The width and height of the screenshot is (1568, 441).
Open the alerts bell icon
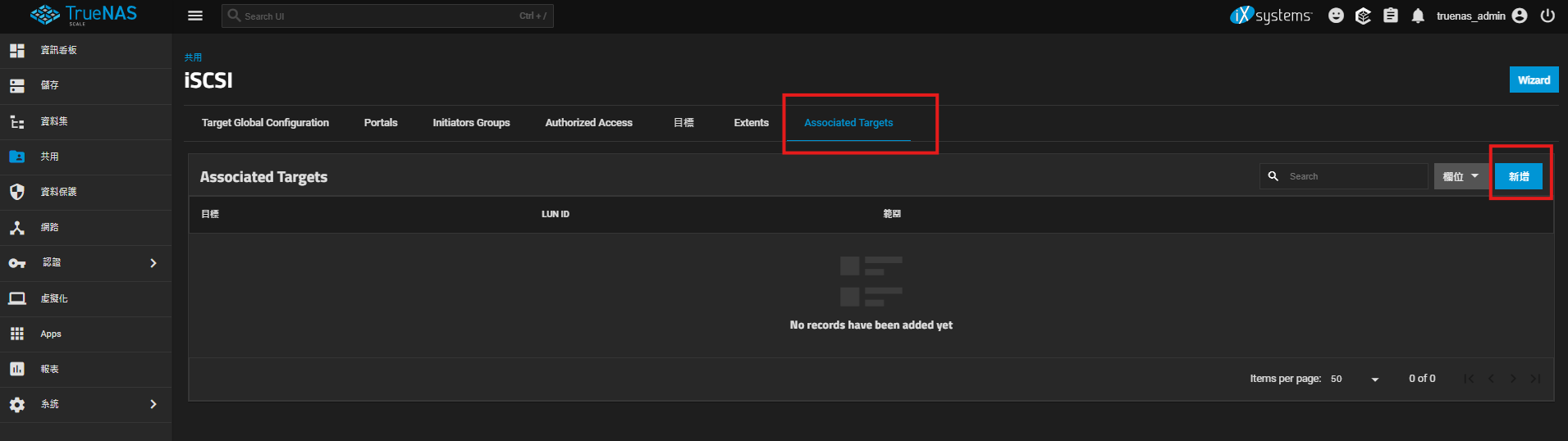[x=1418, y=16]
